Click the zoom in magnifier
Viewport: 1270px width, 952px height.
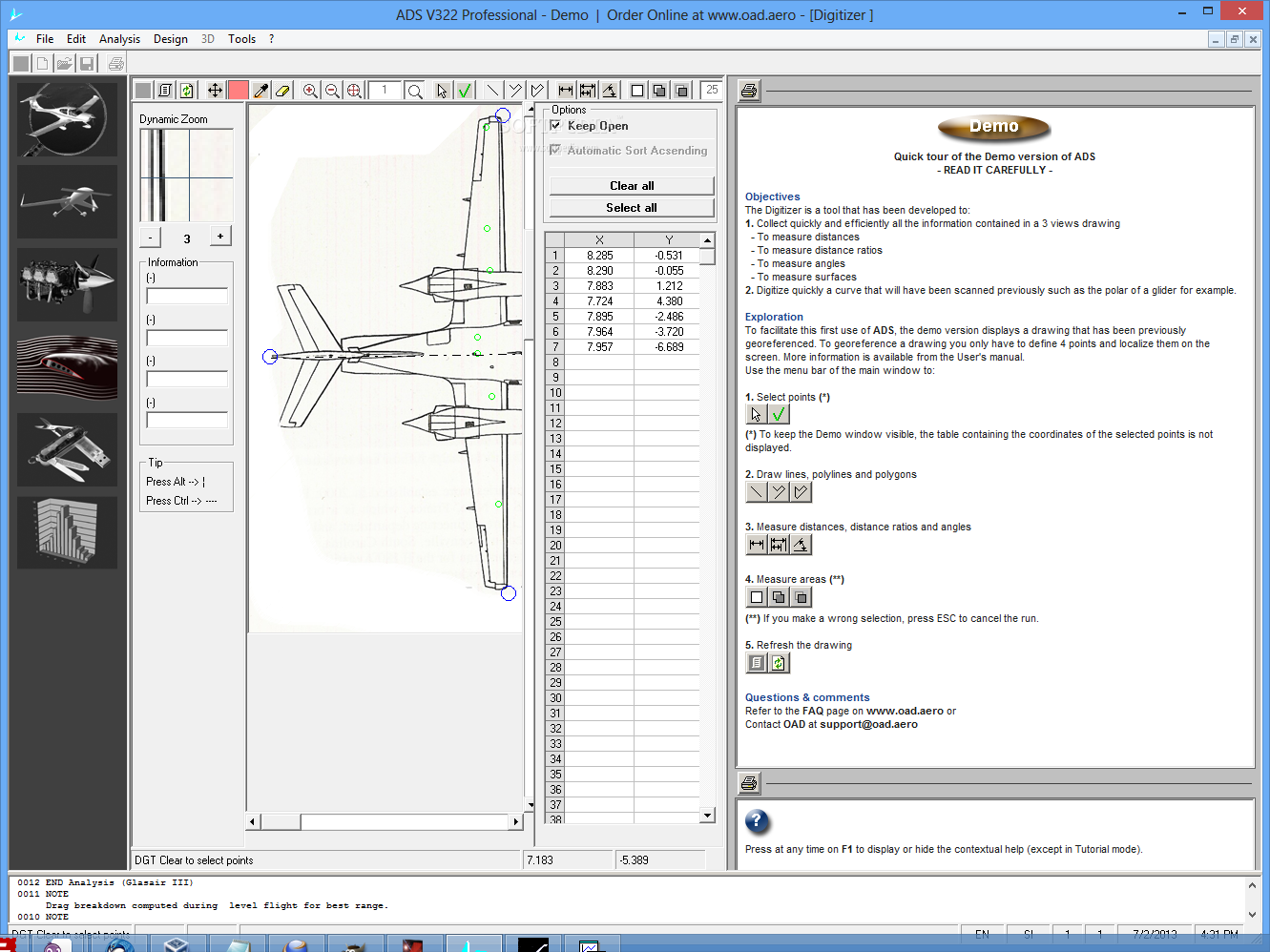point(310,91)
